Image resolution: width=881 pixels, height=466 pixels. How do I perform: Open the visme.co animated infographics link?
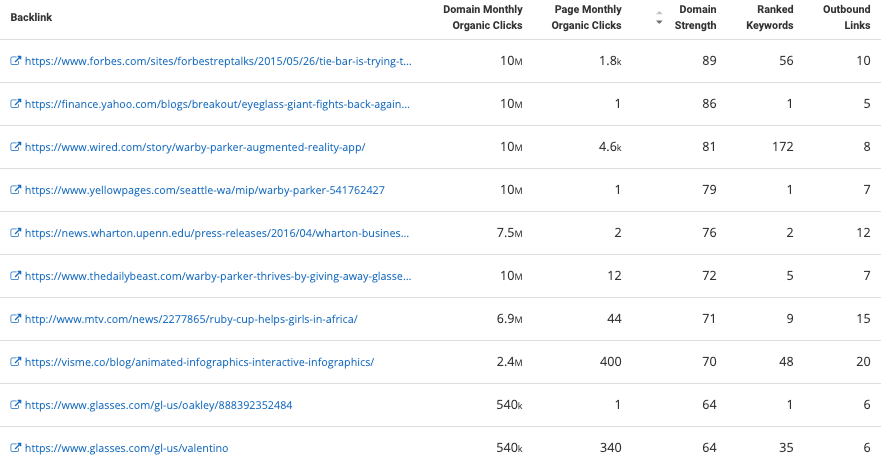point(199,363)
